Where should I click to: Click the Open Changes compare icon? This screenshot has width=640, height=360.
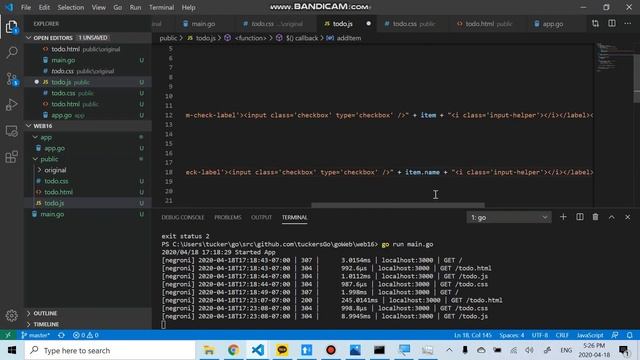coord(596,24)
